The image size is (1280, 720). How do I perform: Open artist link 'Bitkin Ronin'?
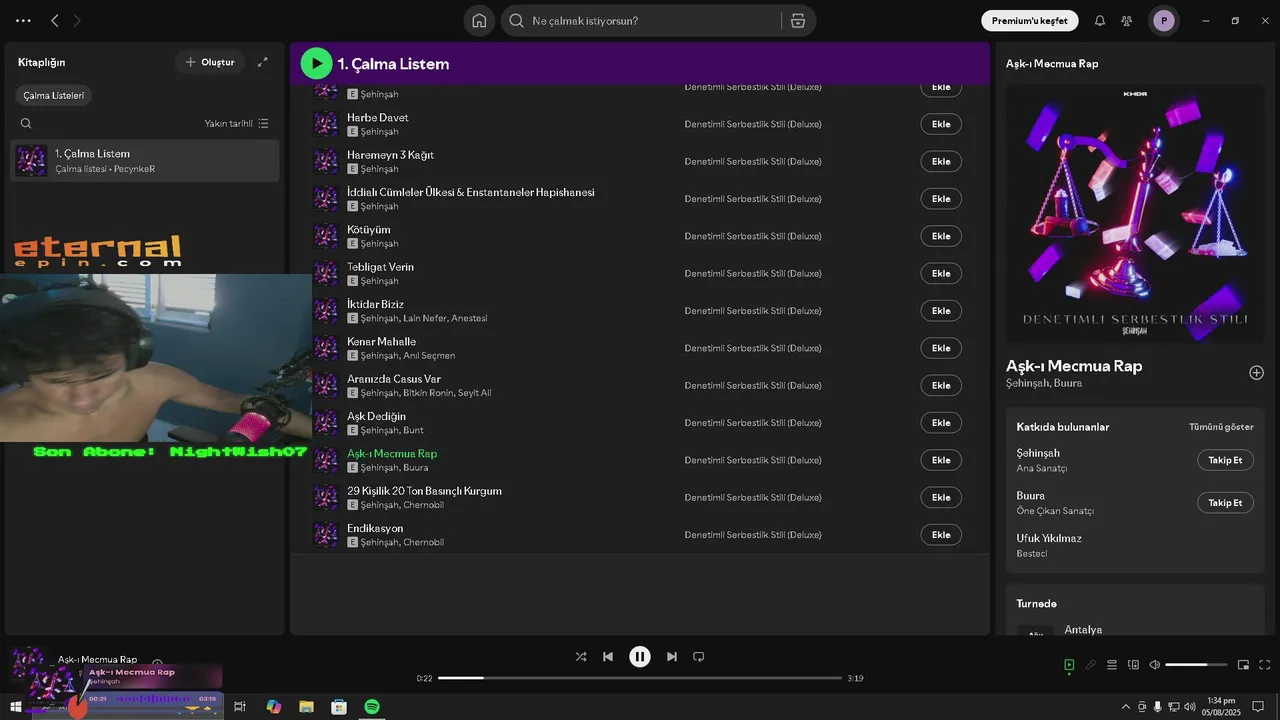428,393
